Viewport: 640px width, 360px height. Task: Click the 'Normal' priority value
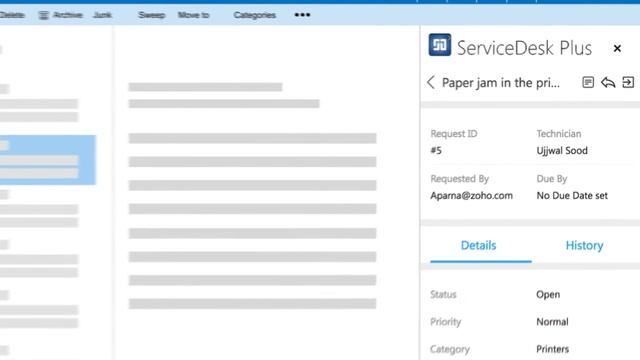click(x=552, y=322)
